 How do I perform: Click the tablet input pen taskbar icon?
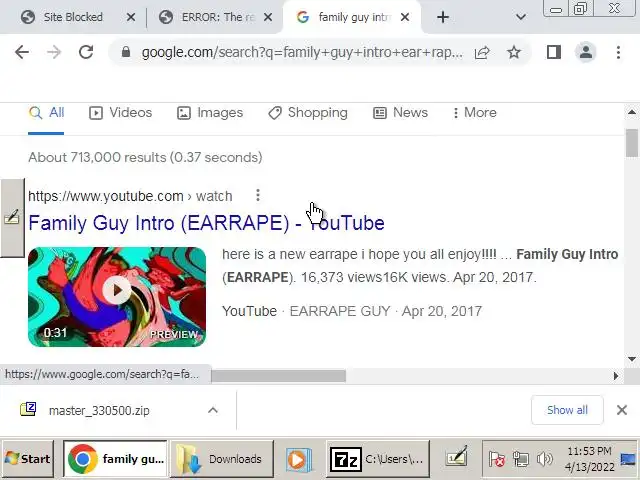pyautogui.click(x=456, y=456)
